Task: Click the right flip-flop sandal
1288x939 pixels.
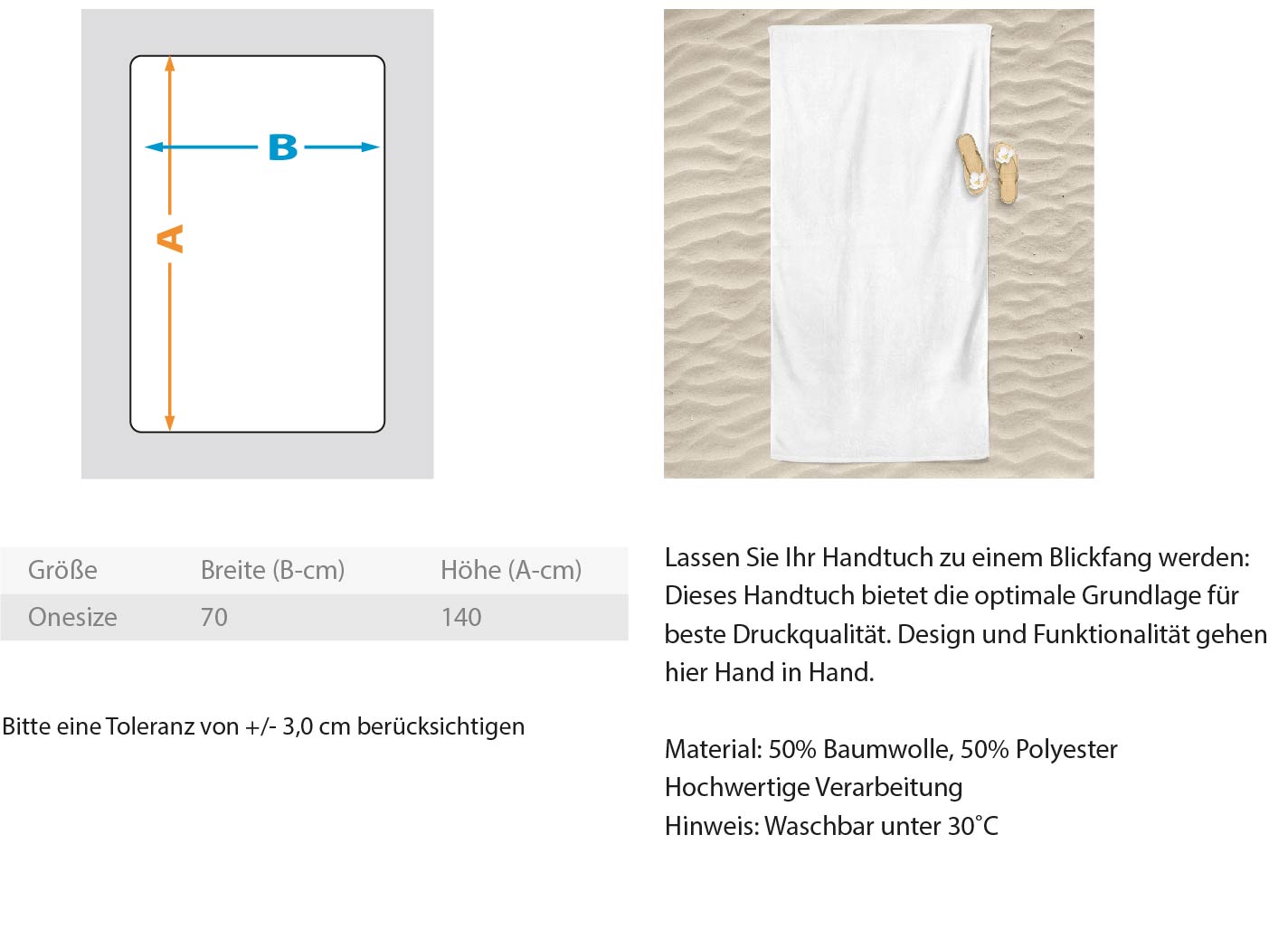Action: coord(1006,172)
